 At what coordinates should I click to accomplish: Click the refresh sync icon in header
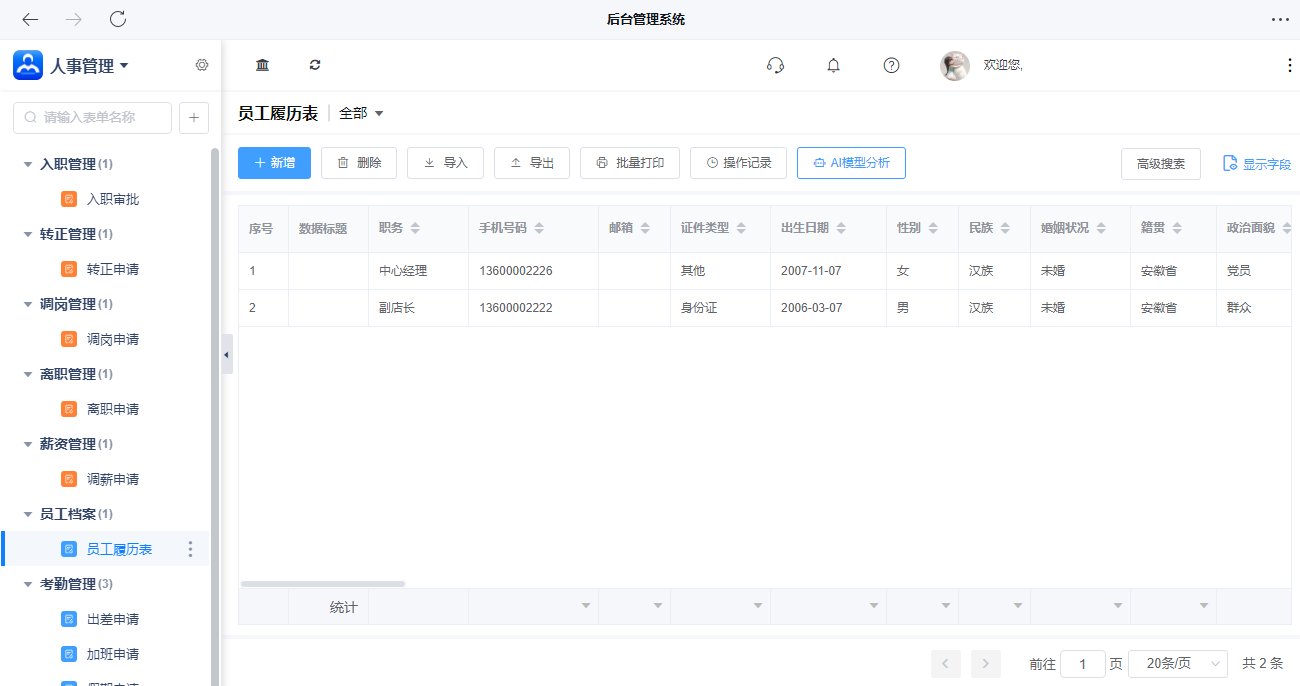315,65
